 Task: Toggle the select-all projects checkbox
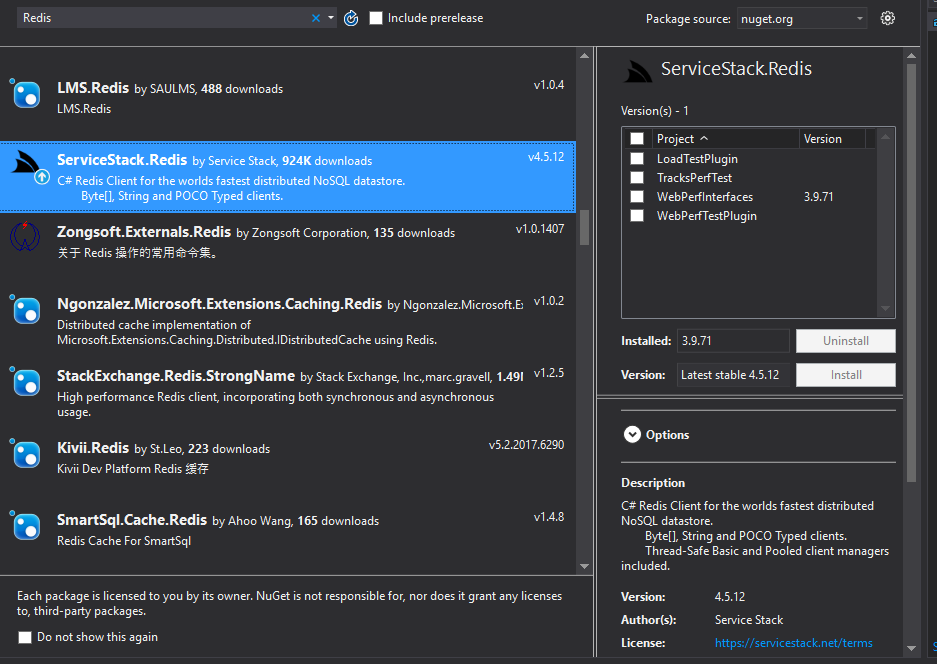coord(637,139)
